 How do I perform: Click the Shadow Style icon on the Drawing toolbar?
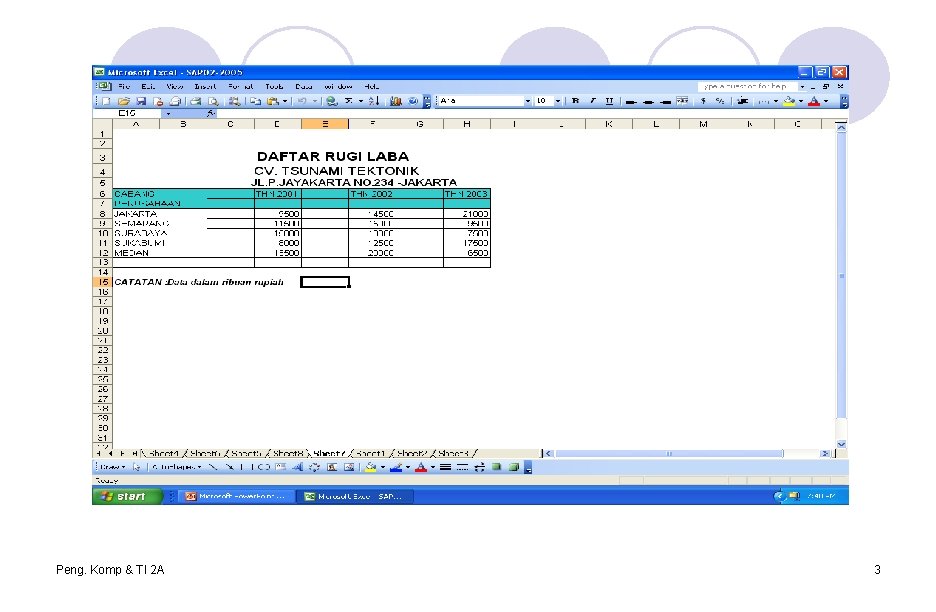point(497,467)
